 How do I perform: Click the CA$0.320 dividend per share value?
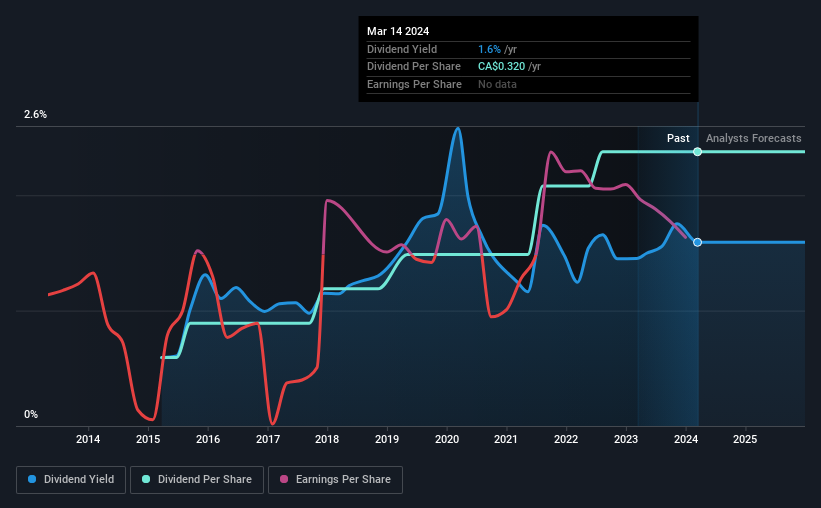[x=502, y=67]
